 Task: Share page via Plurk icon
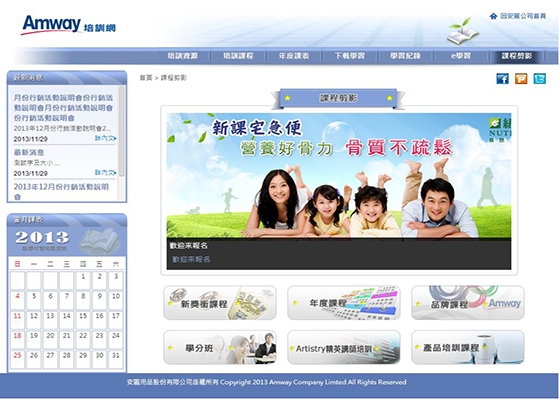click(521, 78)
